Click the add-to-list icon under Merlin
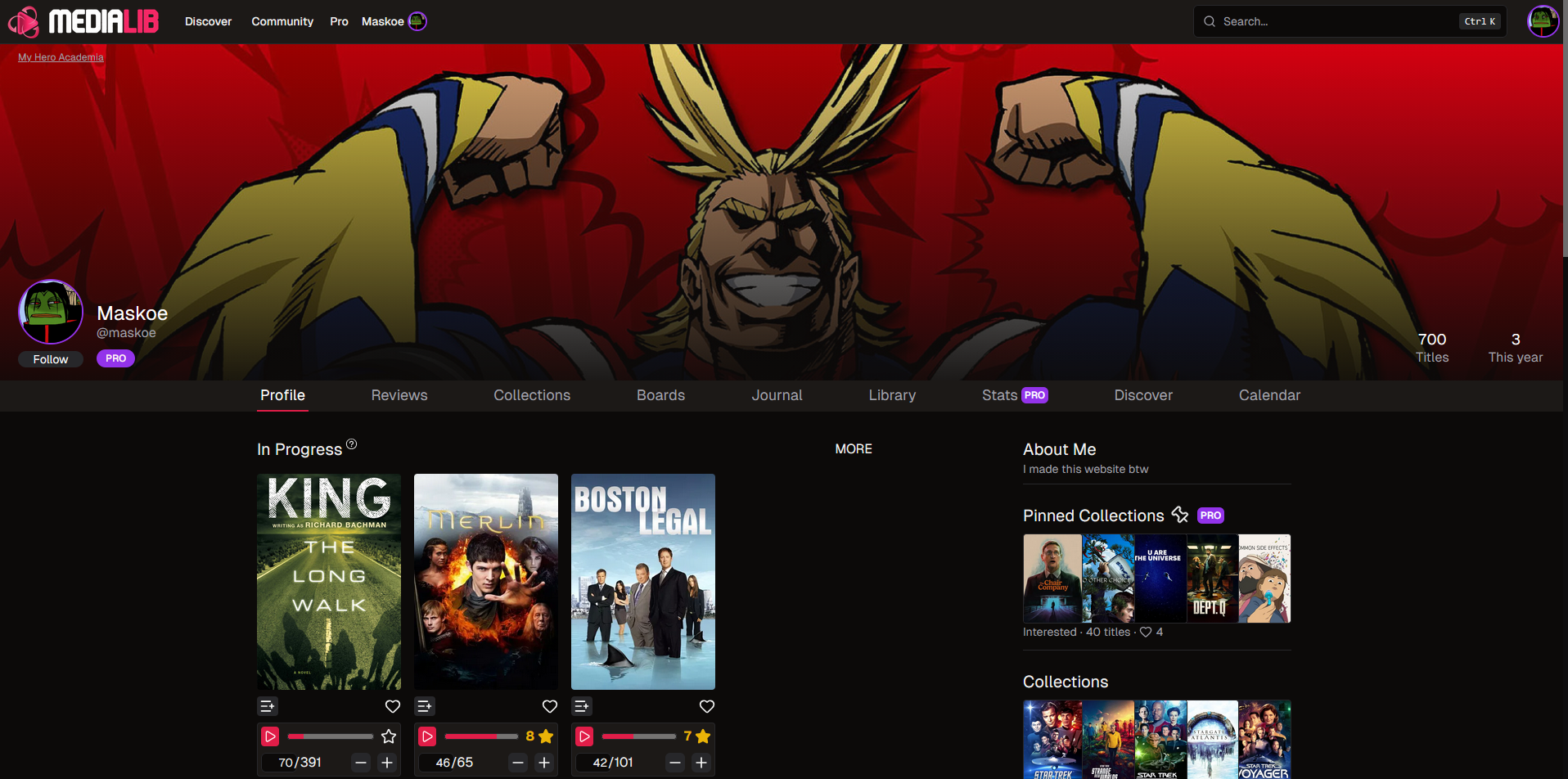 point(425,706)
